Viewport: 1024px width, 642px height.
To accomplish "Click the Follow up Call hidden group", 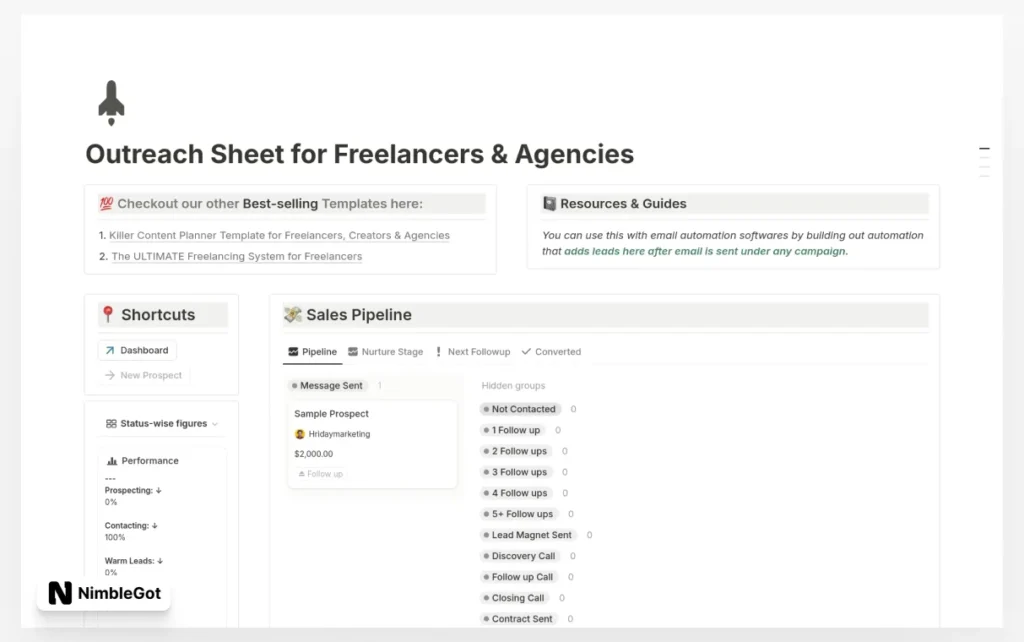I will point(519,577).
